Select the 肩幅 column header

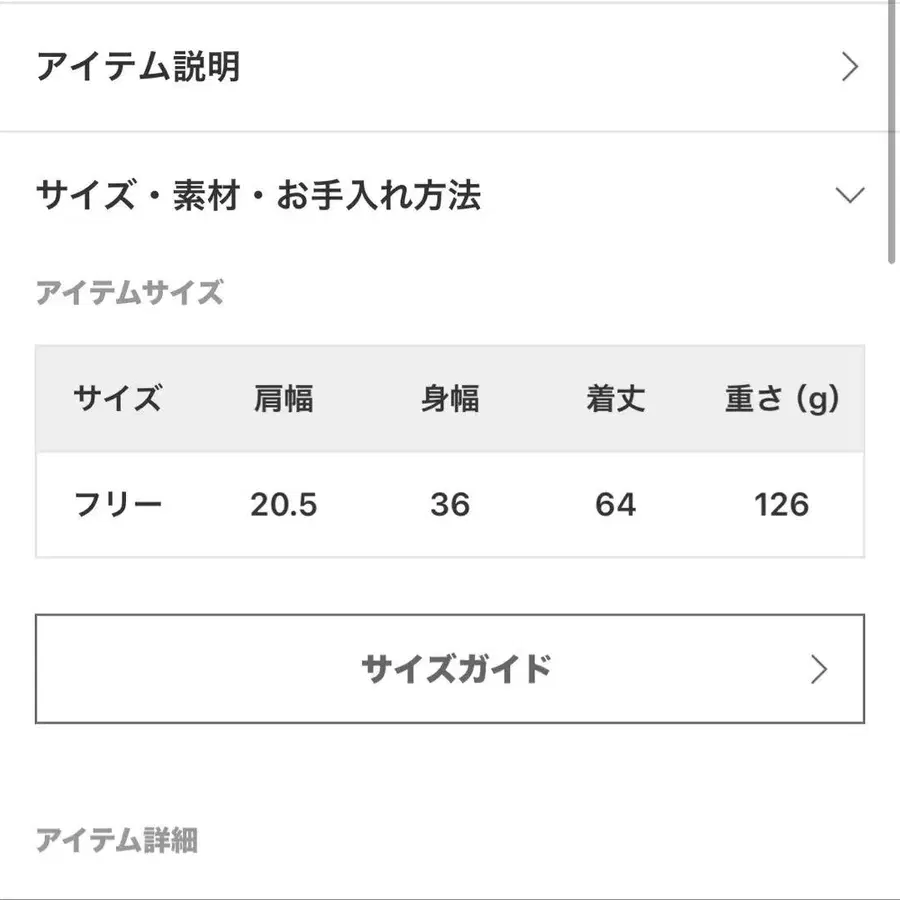[x=283, y=400]
